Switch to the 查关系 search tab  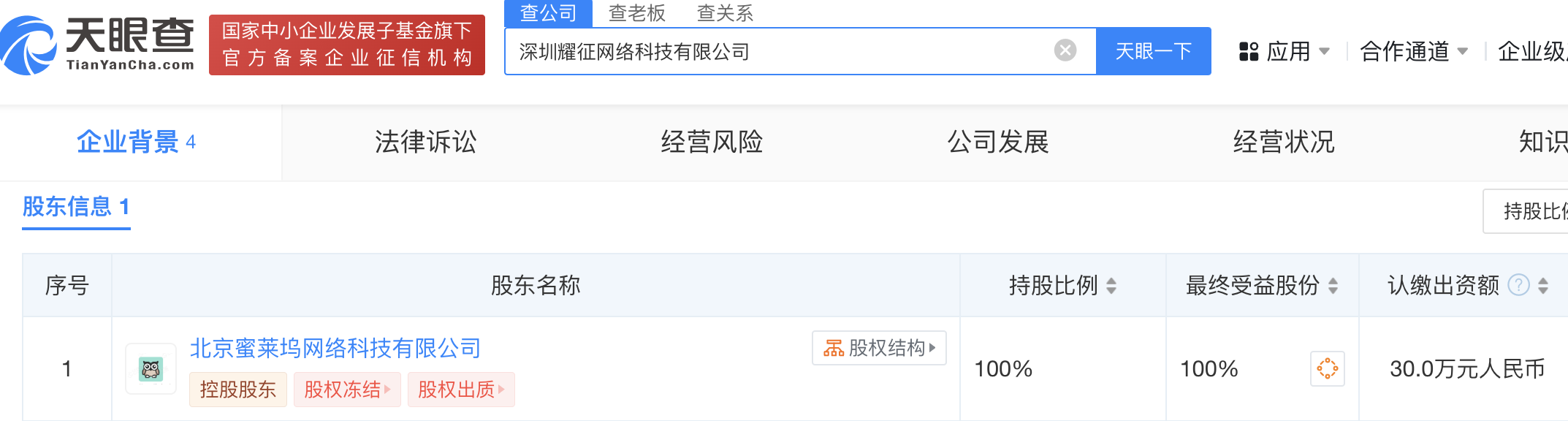(x=724, y=13)
